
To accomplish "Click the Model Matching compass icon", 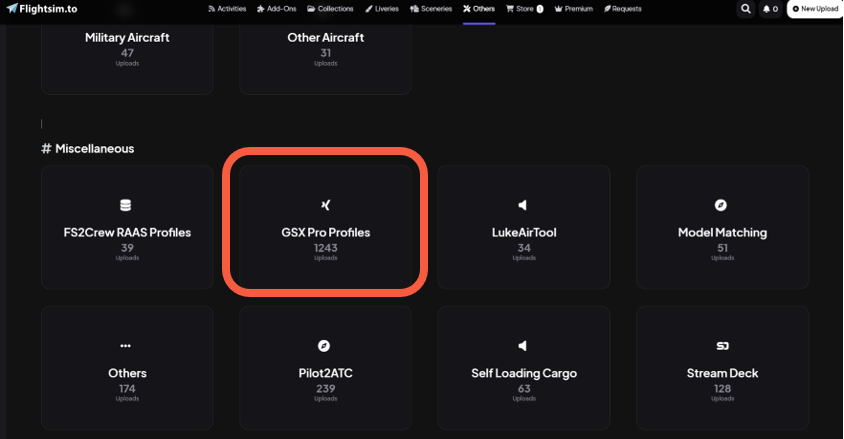I will 721,205.
